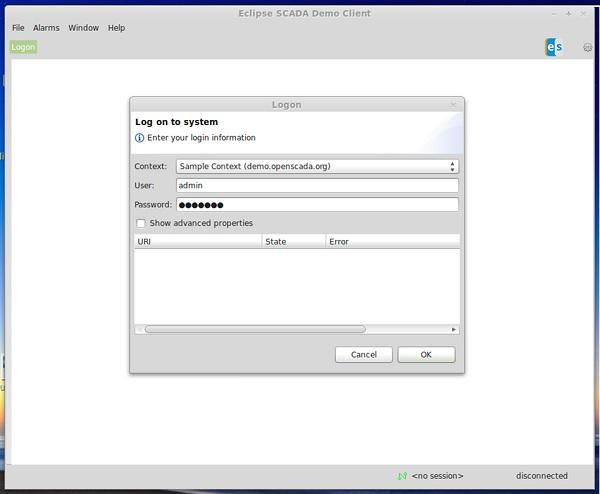Click the right arrow of the table scrollbar
Image resolution: width=600 pixels, height=494 pixels.
pyautogui.click(x=454, y=329)
